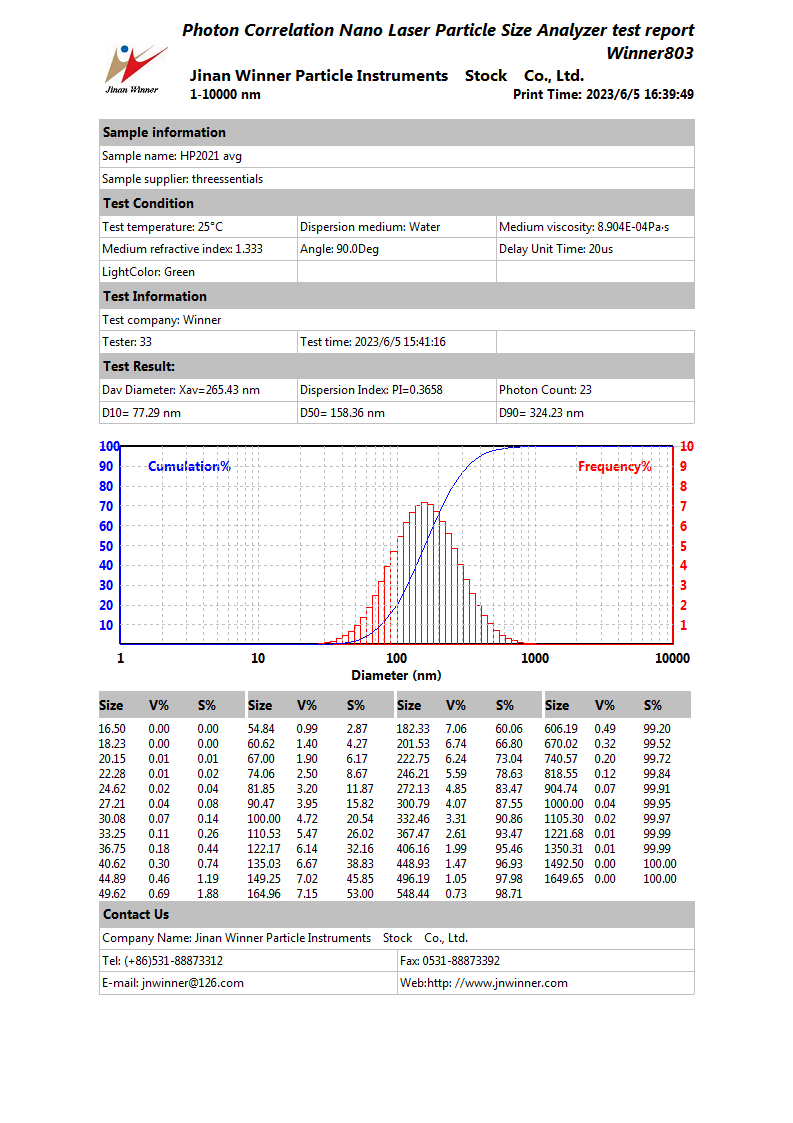
Task: Click the blue Cumulation% chart label
Action: 189,466
